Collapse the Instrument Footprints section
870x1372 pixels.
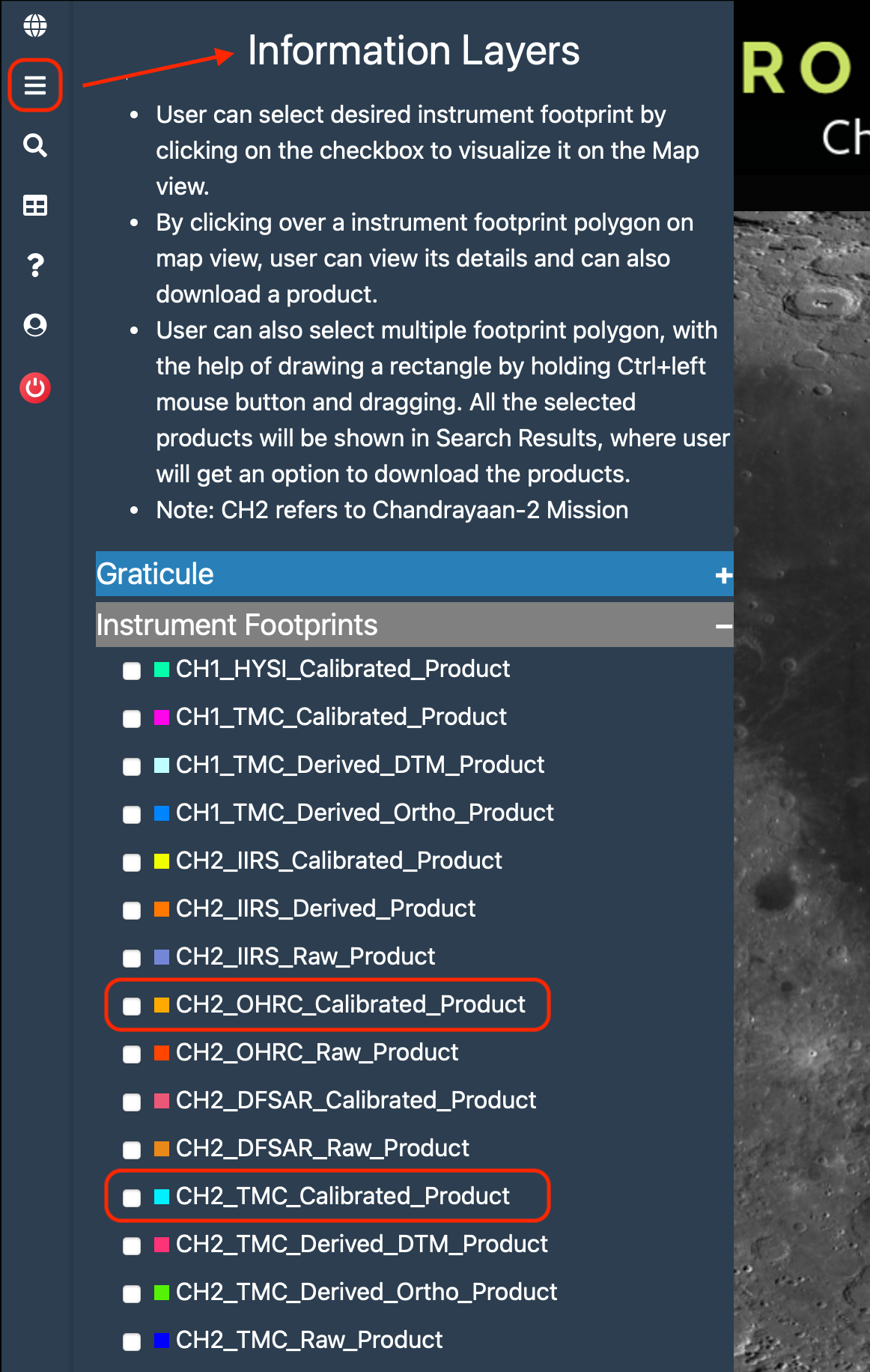[x=721, y=624]
